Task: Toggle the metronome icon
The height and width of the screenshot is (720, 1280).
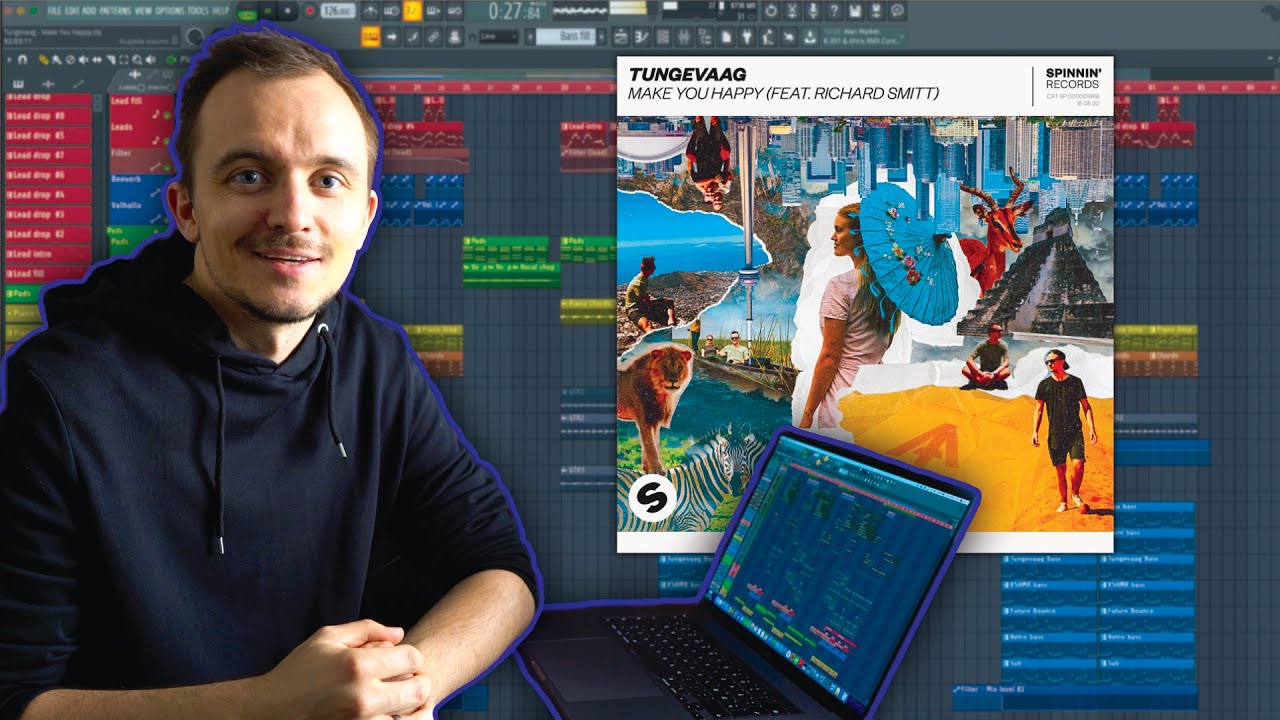Action: (371, 11)
